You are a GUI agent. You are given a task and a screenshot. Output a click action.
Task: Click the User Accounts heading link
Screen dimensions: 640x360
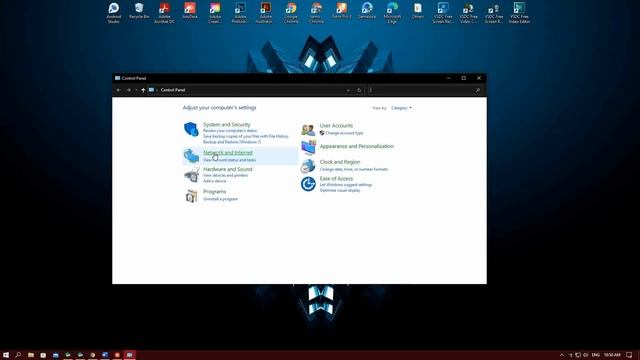[x=336, y=125]
